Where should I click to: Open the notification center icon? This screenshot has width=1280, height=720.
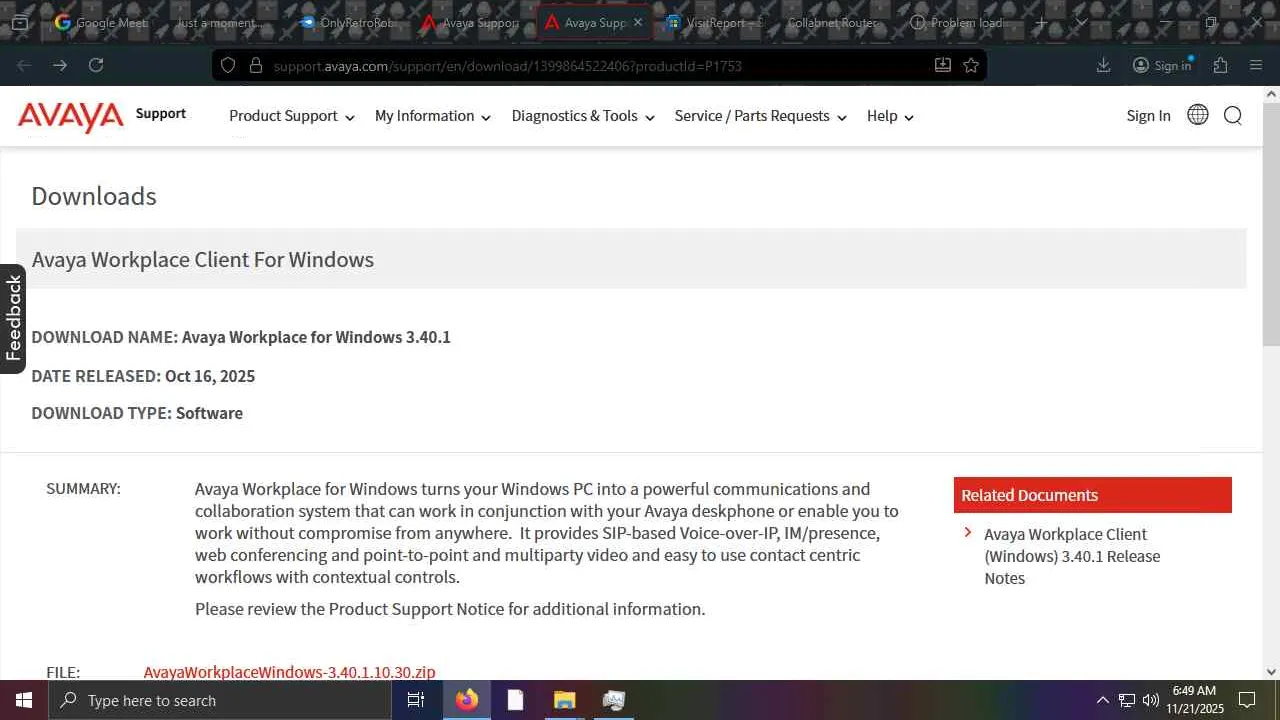click(x=1247, y=700)
